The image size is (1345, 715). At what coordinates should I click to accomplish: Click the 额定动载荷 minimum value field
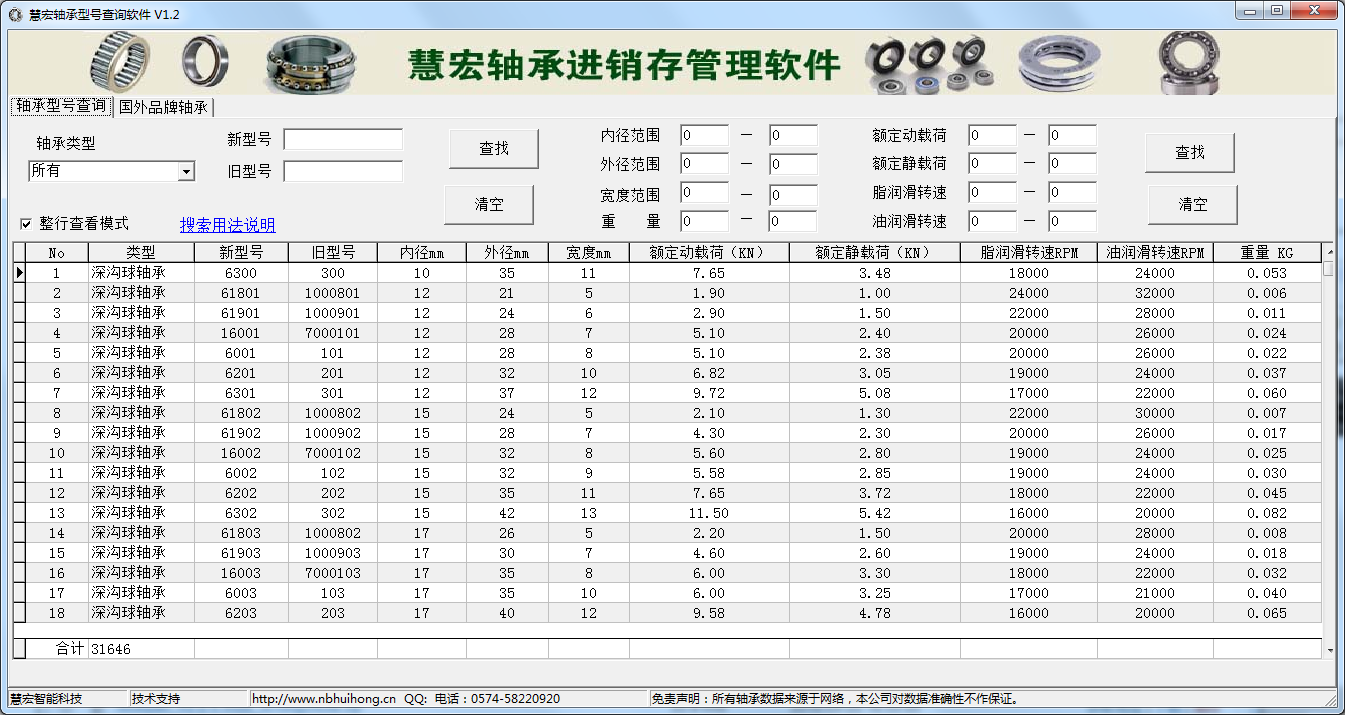992,135
